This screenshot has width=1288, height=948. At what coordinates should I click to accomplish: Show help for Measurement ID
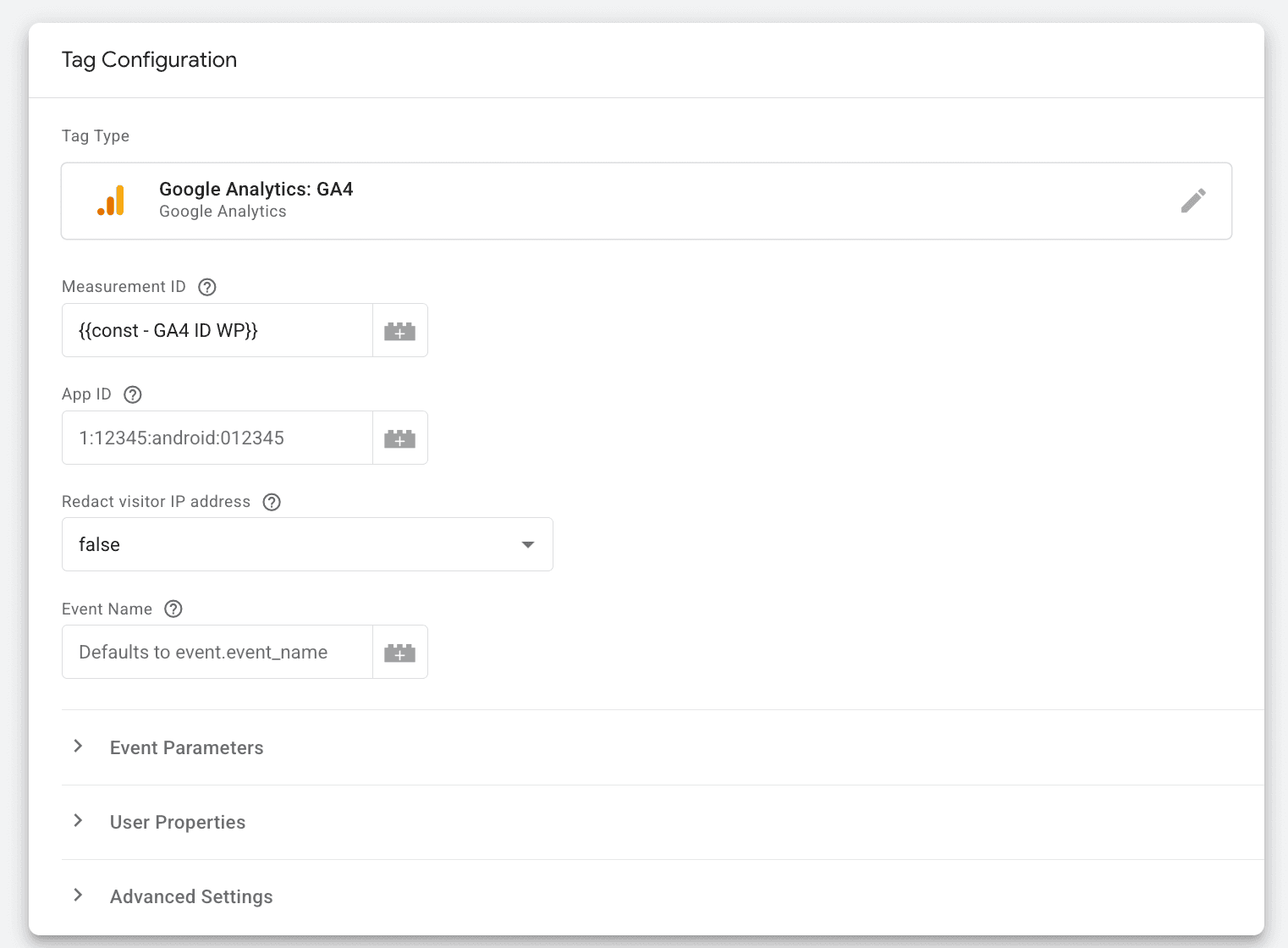point(207,287)
